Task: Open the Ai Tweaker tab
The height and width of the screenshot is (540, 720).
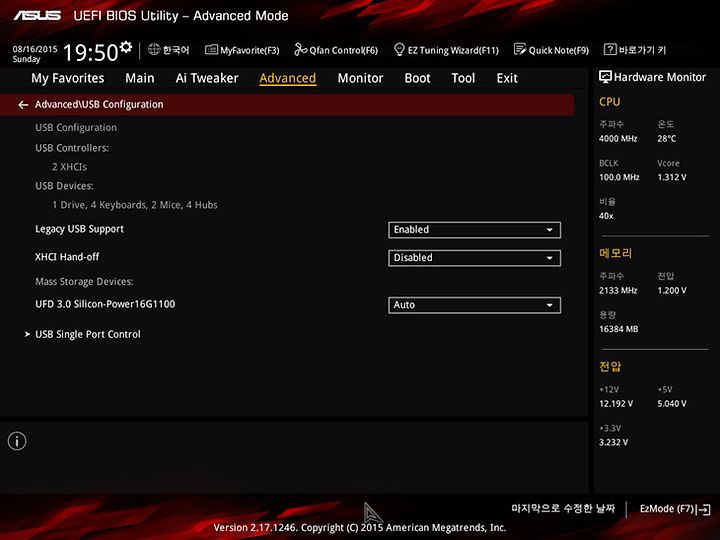Action: click(x=207, y=78)
